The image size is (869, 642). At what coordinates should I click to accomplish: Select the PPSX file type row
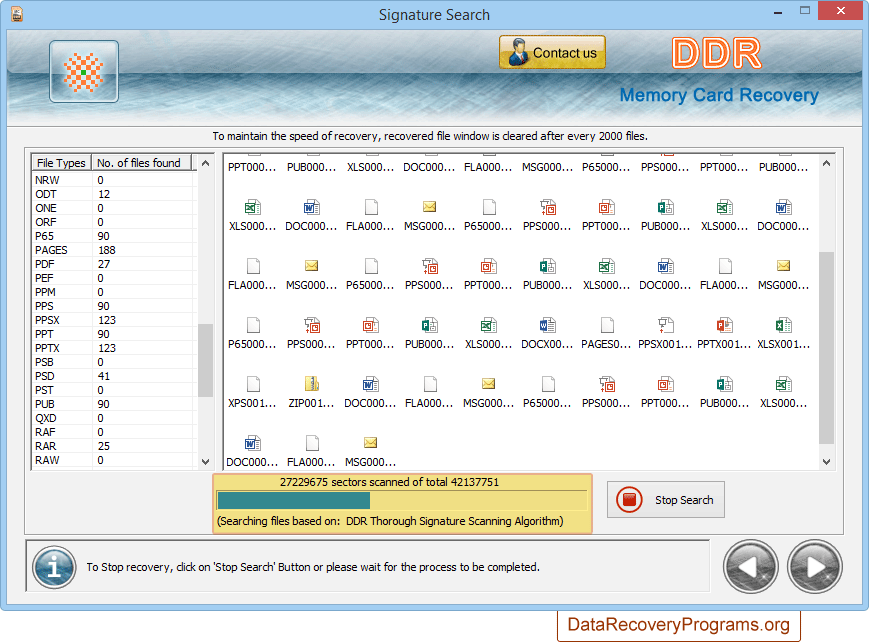point(114,320)
